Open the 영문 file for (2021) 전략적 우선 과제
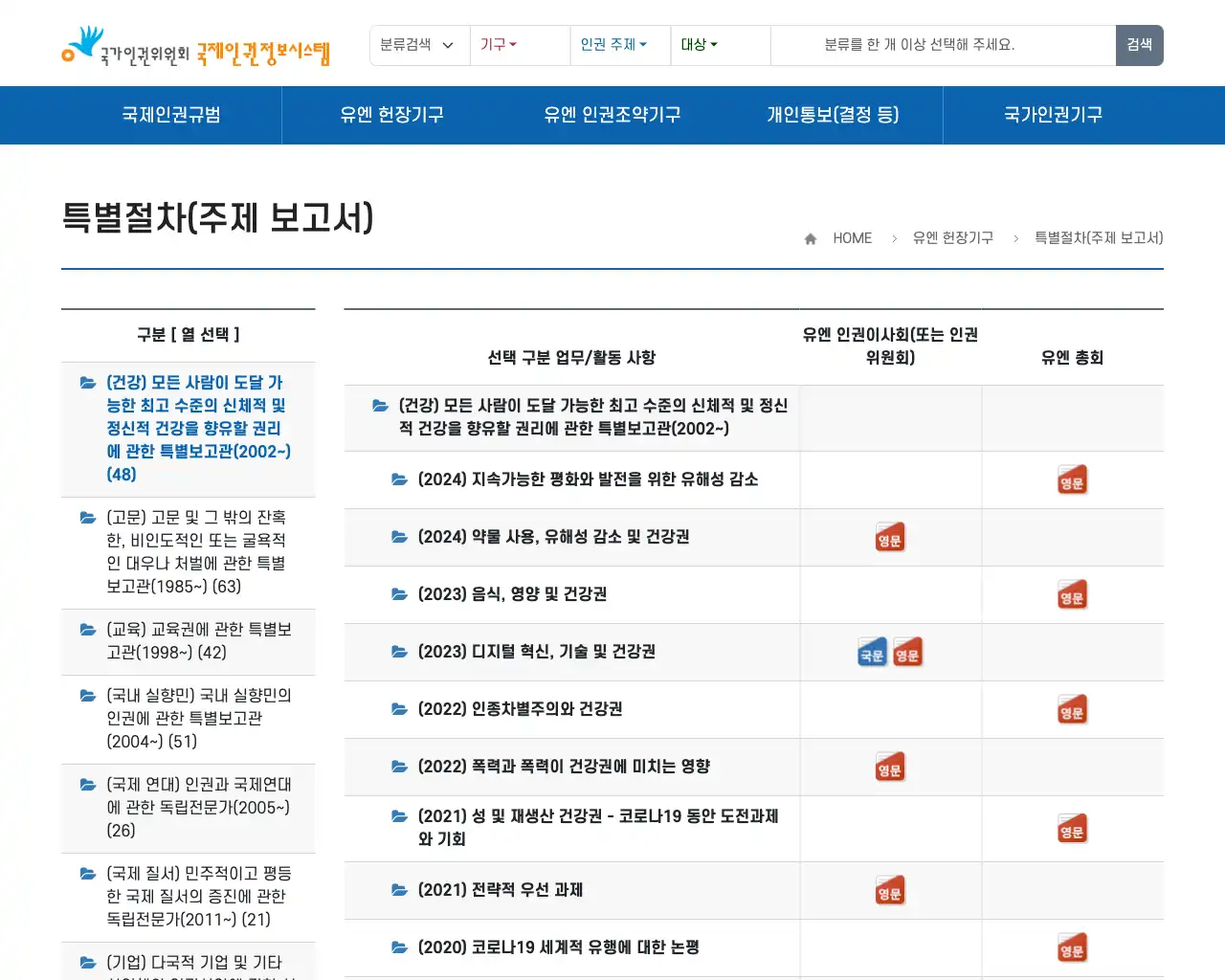Viewport: 1225px width, 980px height. click(x=890, y=890)
